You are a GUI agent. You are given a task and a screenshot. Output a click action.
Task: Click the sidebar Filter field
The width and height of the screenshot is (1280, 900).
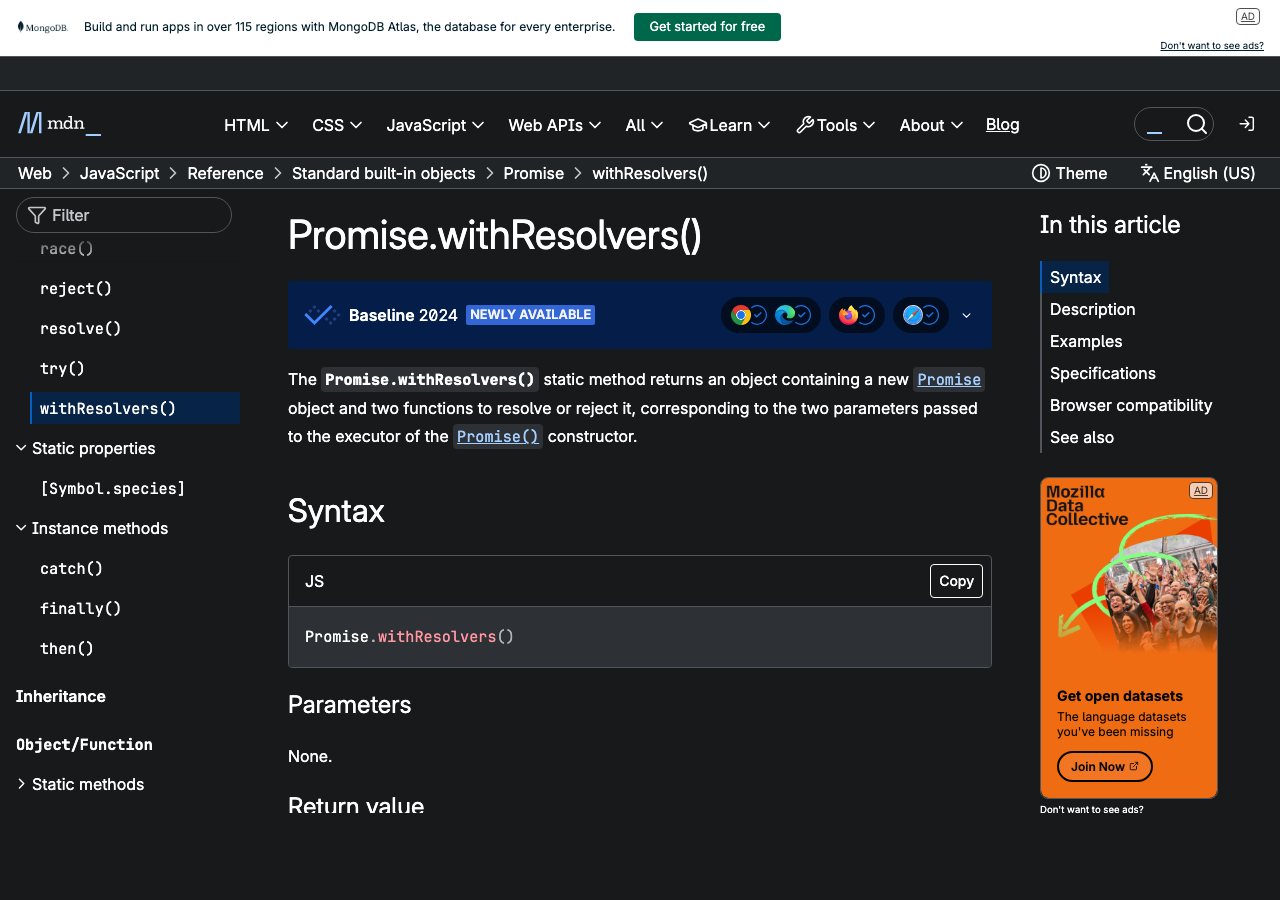click(124, 215)
